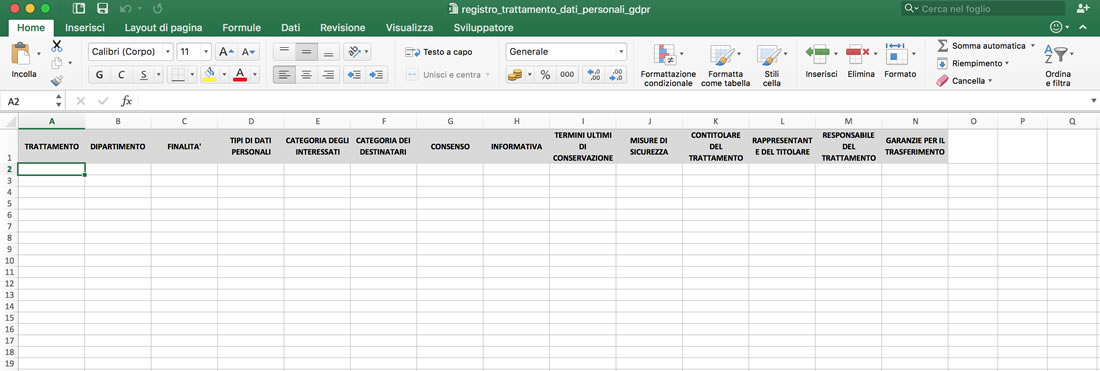Decrease indent icon
The height and width of the screenshot is (371, 1100).
[x=354, y=74]
